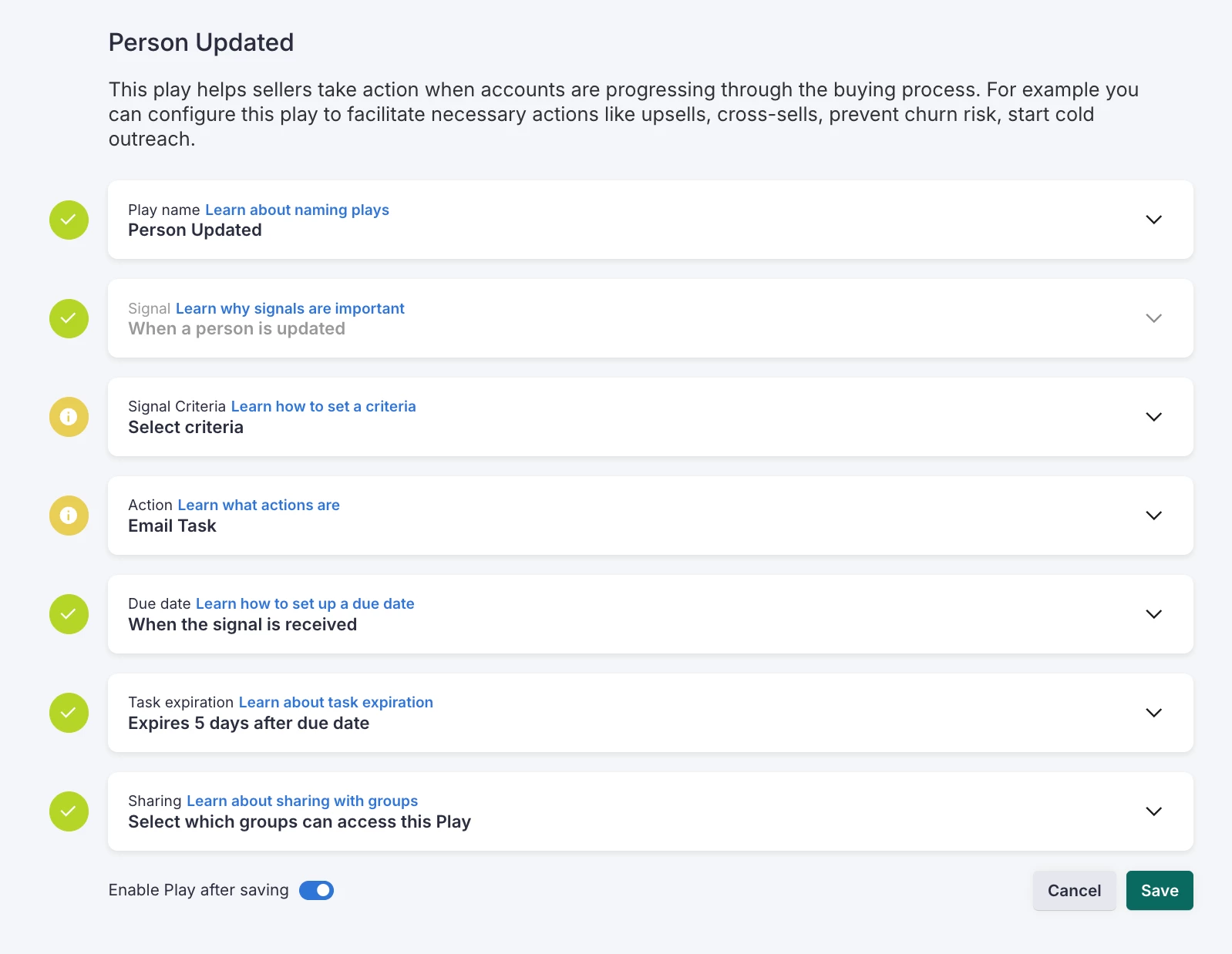Click 'Enable Play after saving' label

click(198, 890)
